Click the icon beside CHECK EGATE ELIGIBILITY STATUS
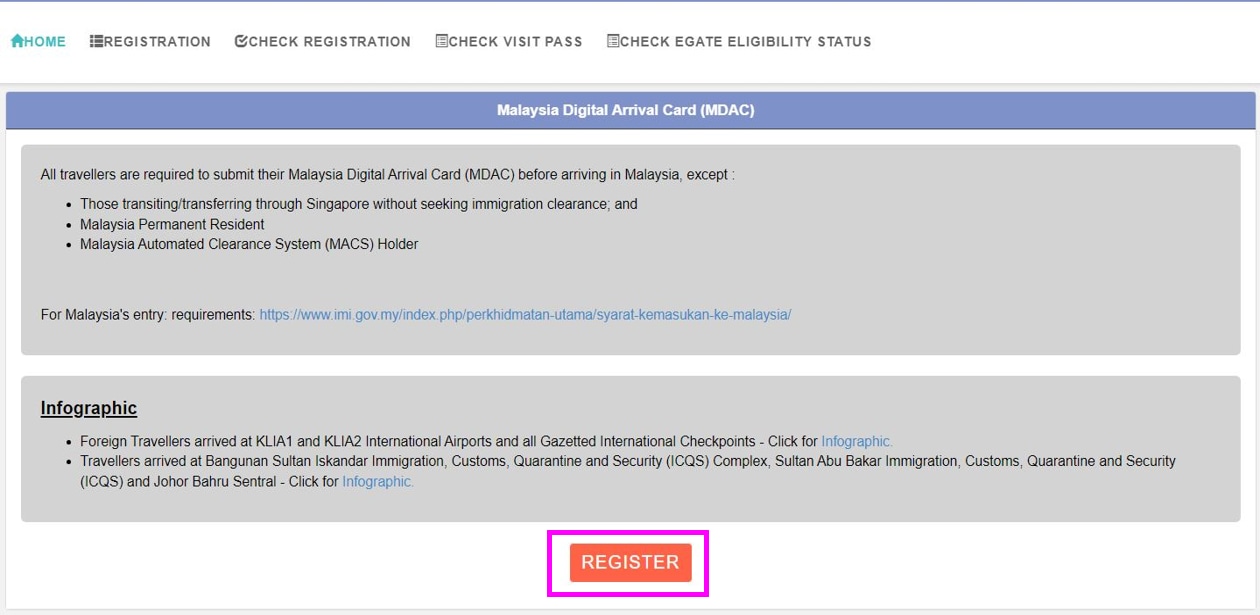Screen dimensions: 1260x615 (613, 41)
